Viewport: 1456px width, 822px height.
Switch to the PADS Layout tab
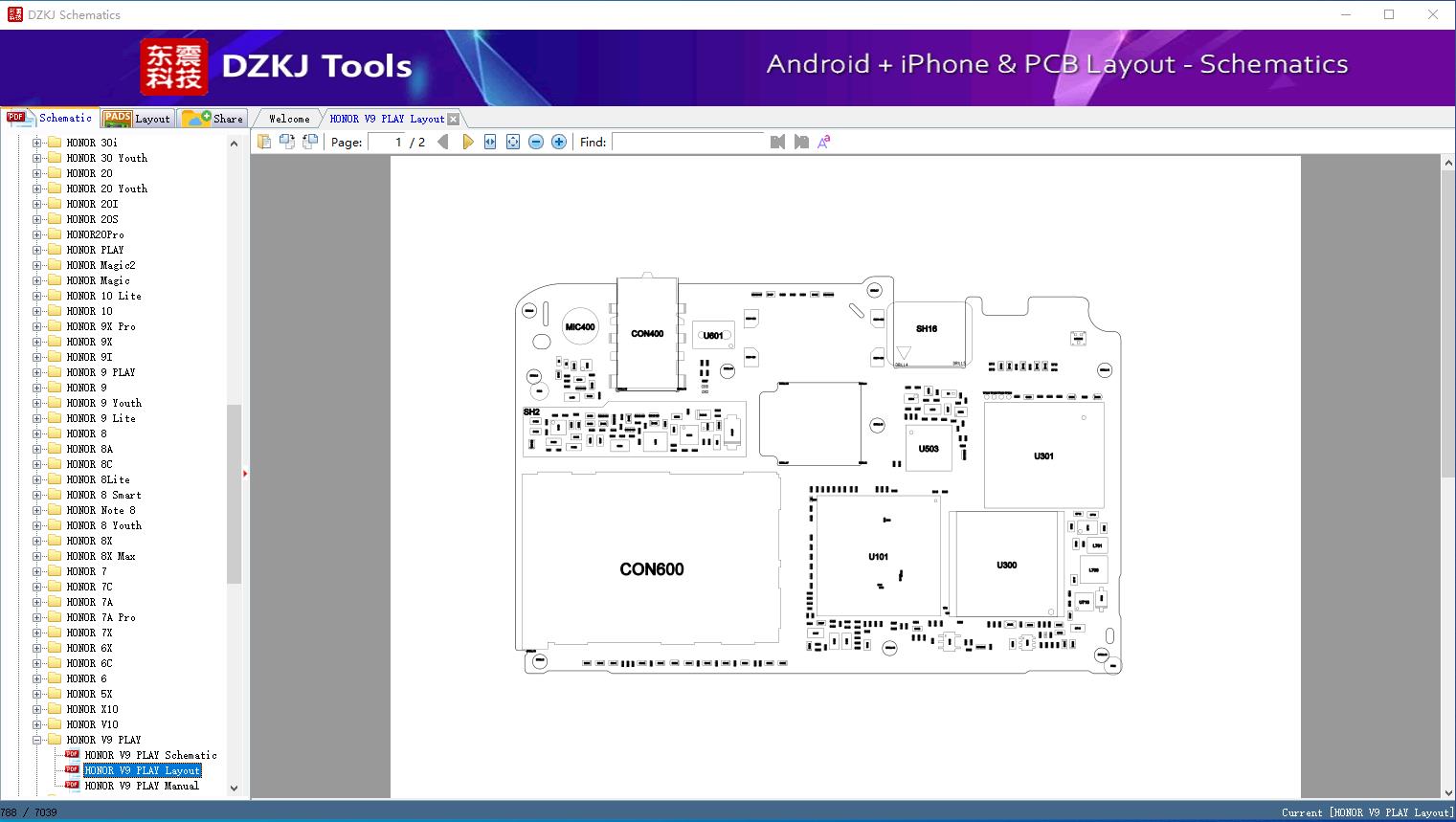[136, 119]
